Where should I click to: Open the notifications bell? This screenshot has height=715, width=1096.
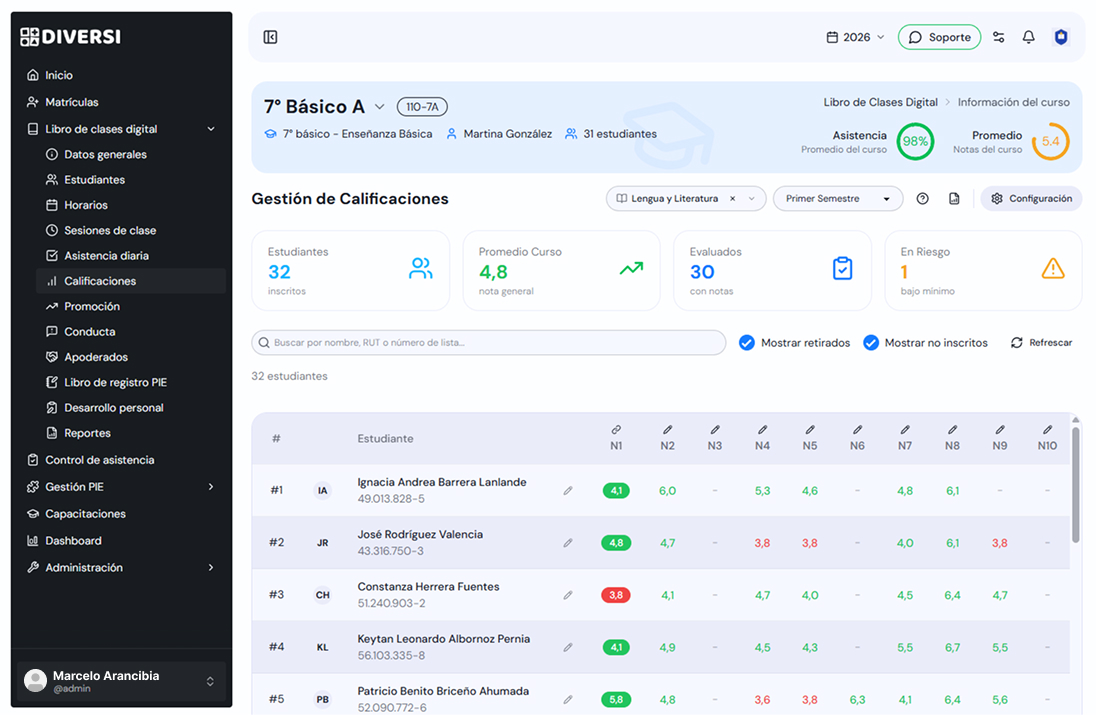(1028, 37)
